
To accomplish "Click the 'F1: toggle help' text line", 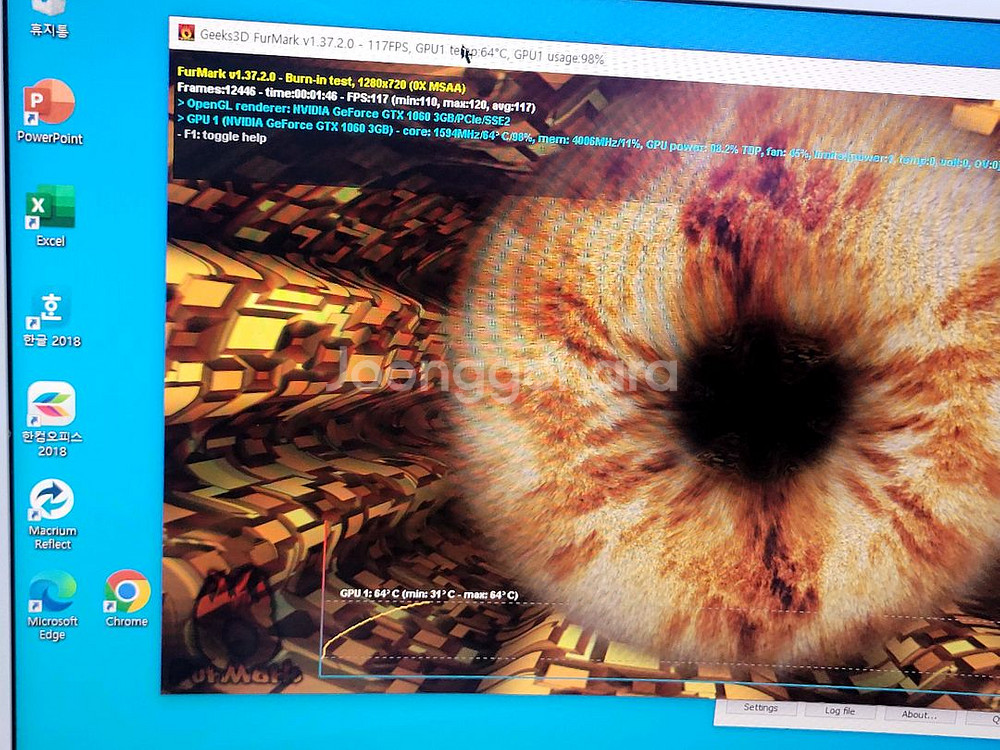I will (221, 136).
